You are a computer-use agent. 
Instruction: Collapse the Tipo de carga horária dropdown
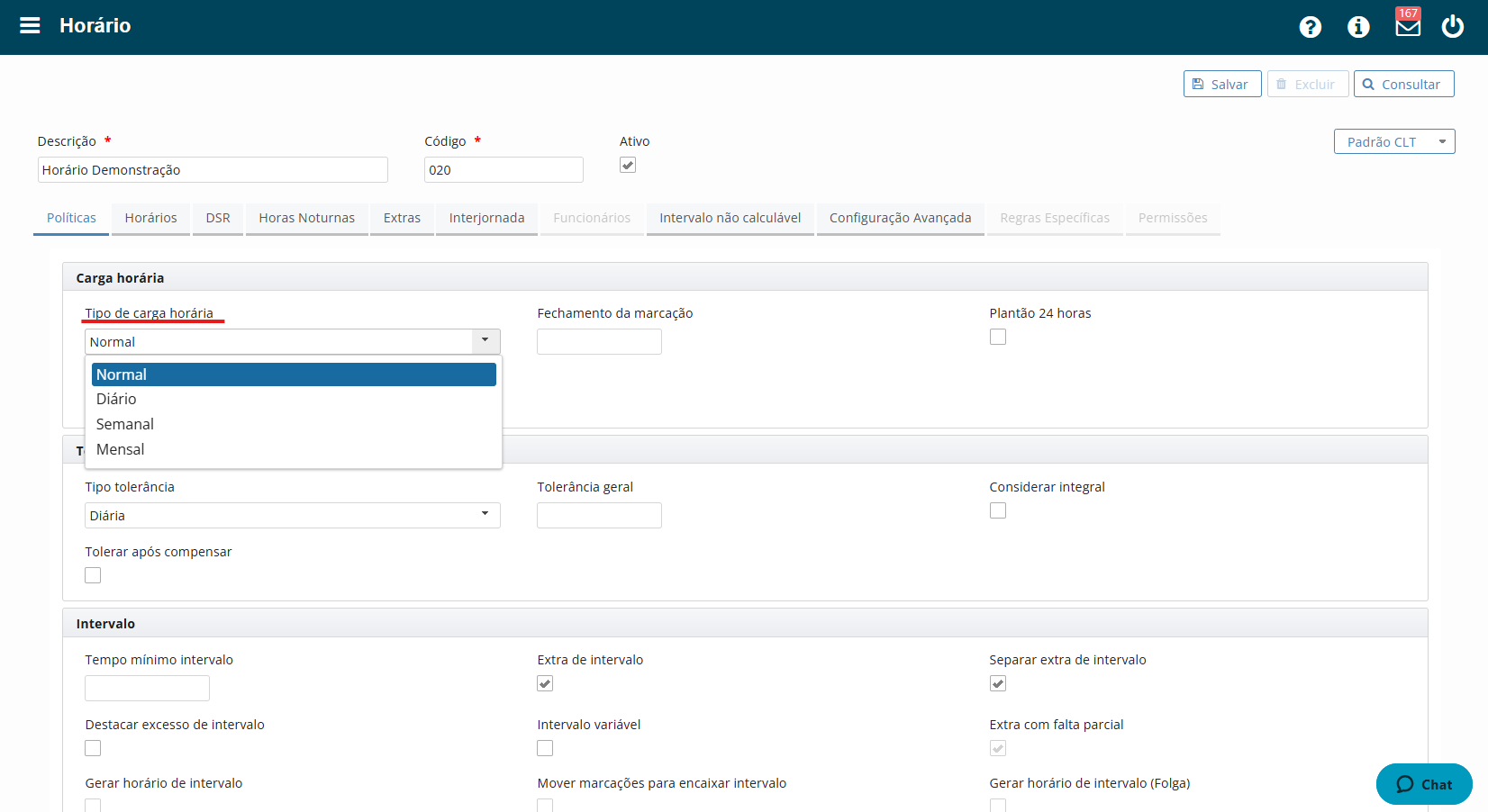(x=485, y=341)
